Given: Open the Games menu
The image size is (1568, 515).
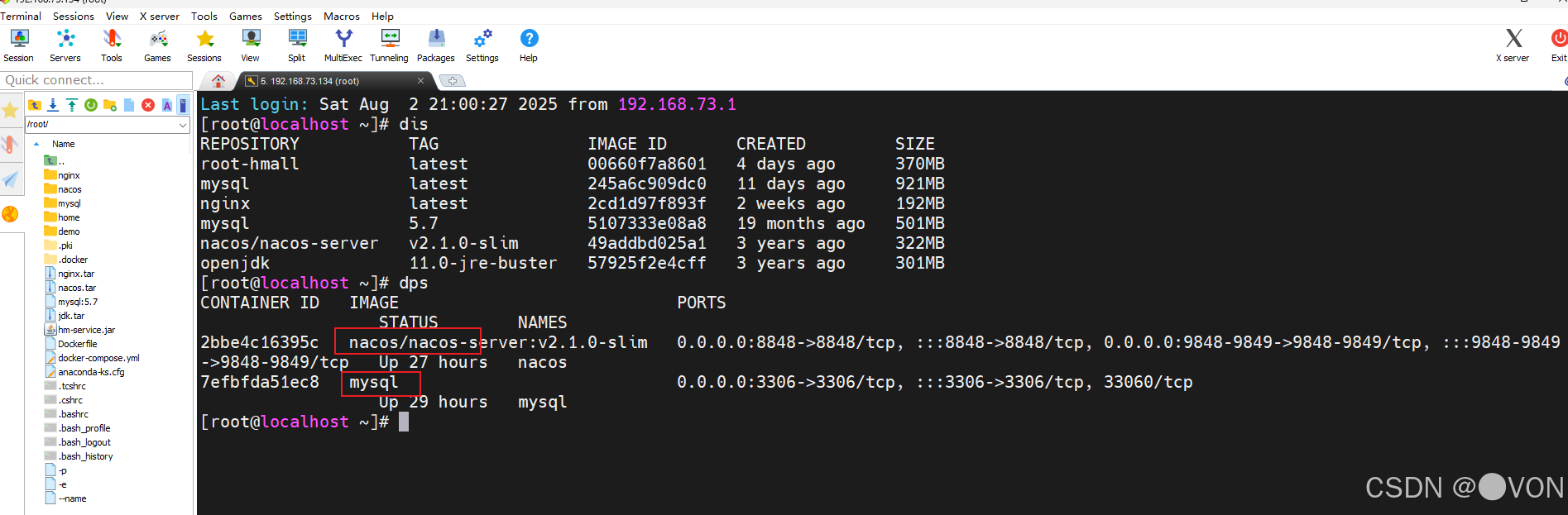Looking at the screenshot, I should tap(246, 16).
